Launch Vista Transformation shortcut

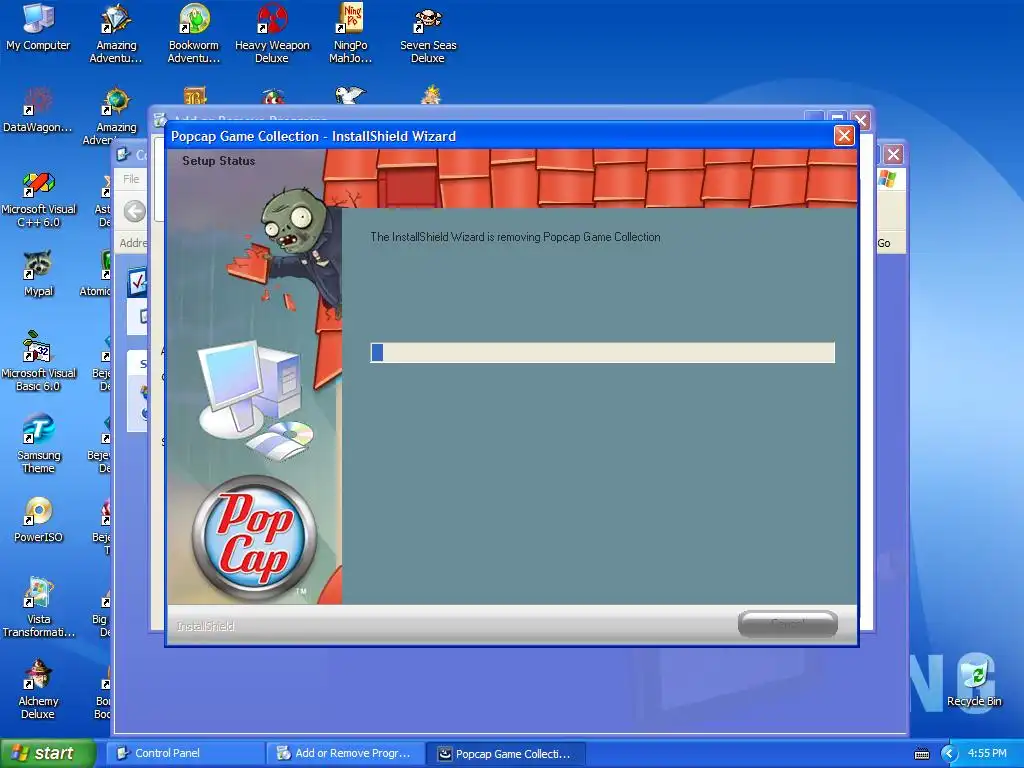tap(38, 609)
